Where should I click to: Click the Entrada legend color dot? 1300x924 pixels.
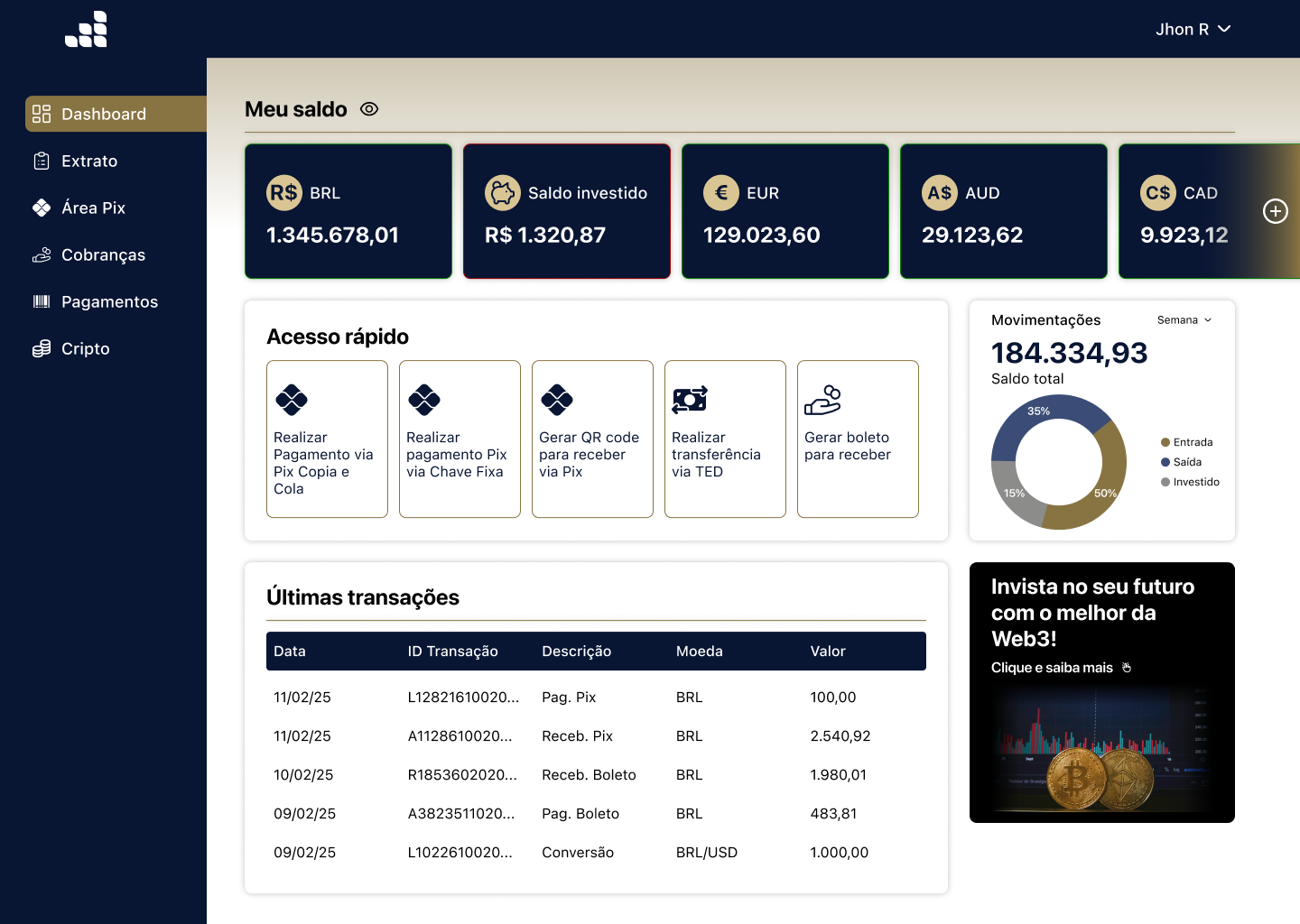[x=1165, y=442]
